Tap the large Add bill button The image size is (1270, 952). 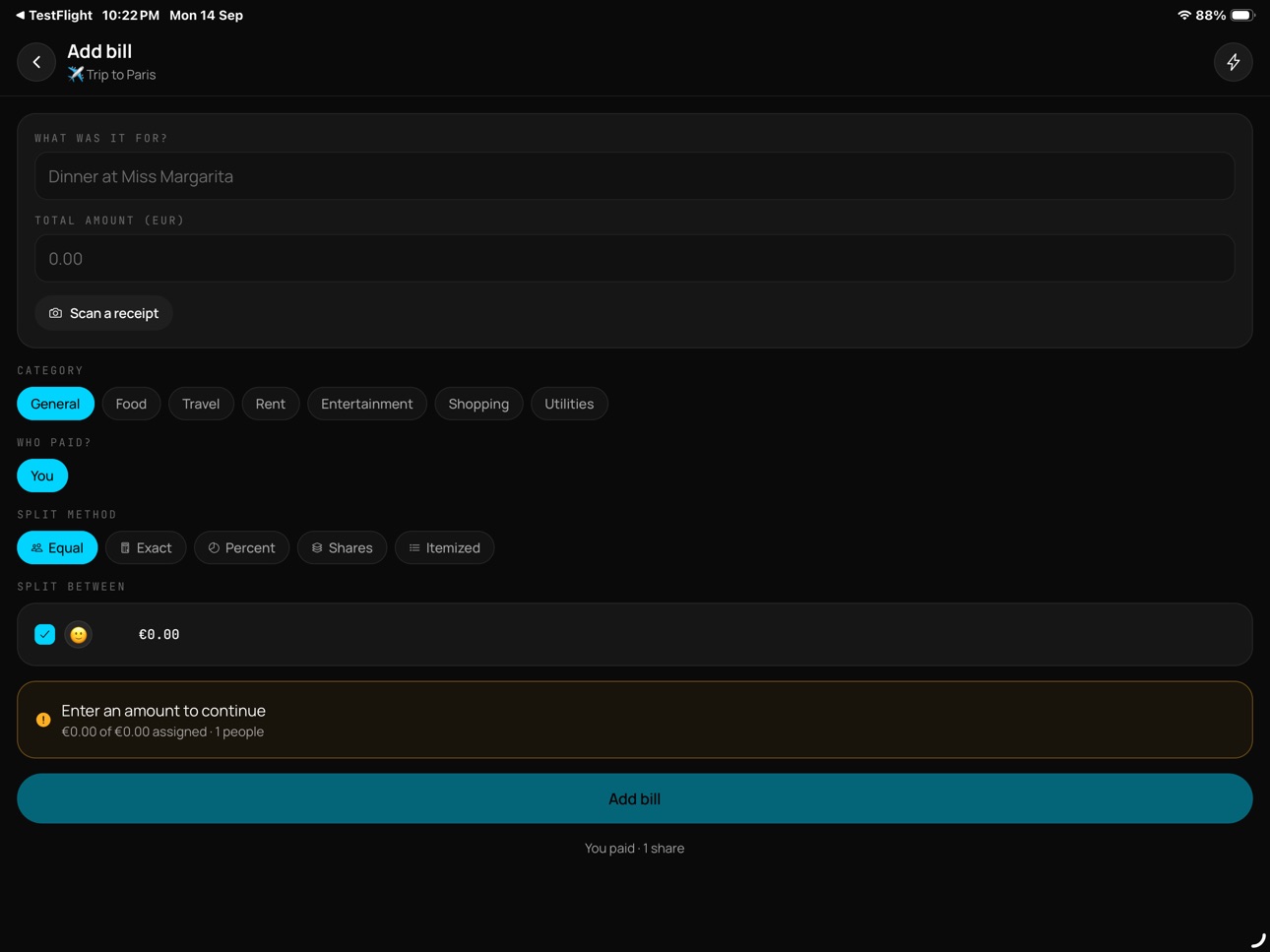pyautogui.click(x=635, y=798)
